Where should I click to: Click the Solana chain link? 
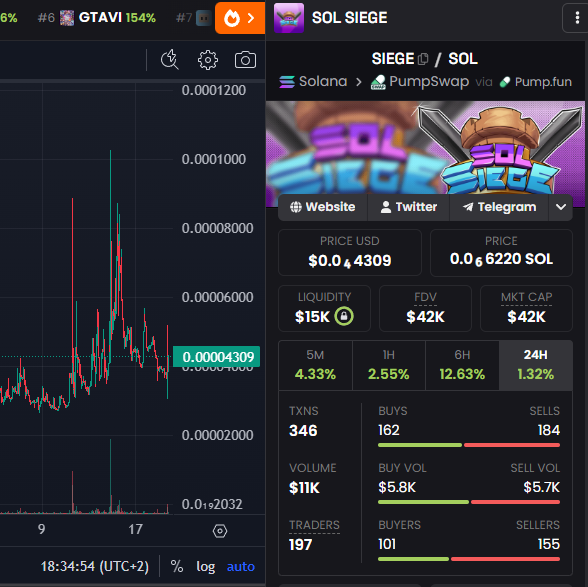[x=314, y=81]
